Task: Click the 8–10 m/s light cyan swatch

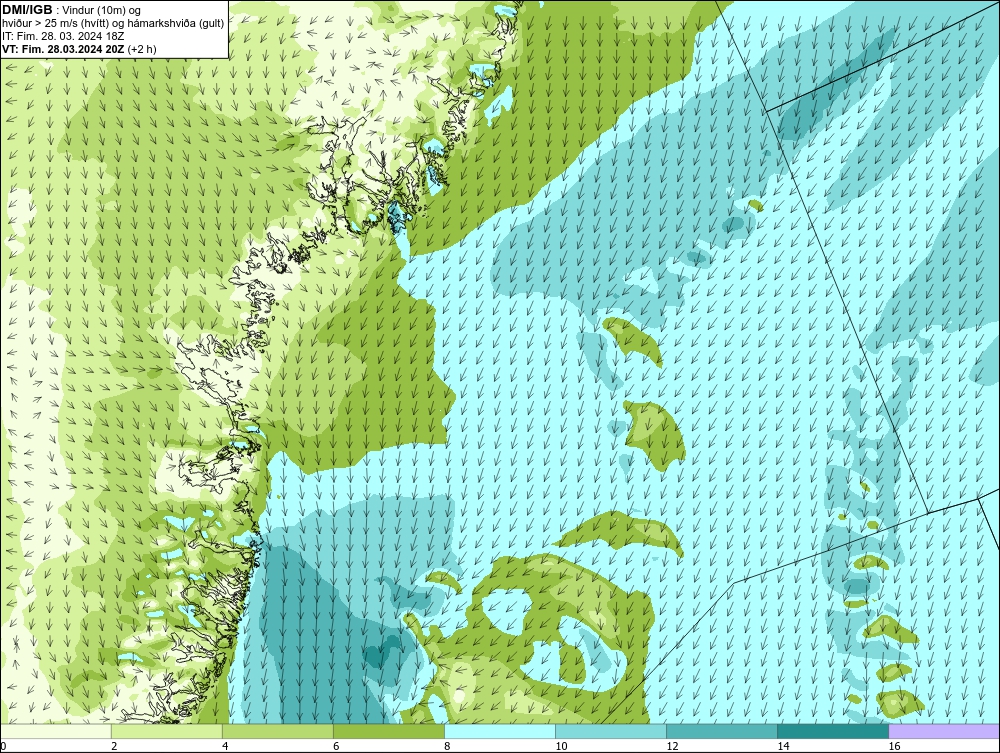Action: (500, 731)
